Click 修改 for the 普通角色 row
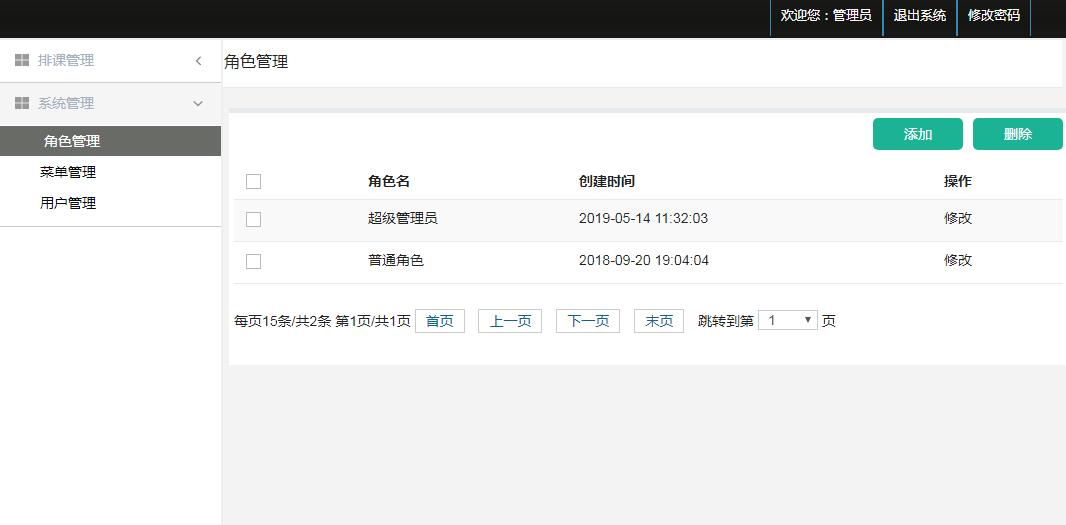 [958, 260]
